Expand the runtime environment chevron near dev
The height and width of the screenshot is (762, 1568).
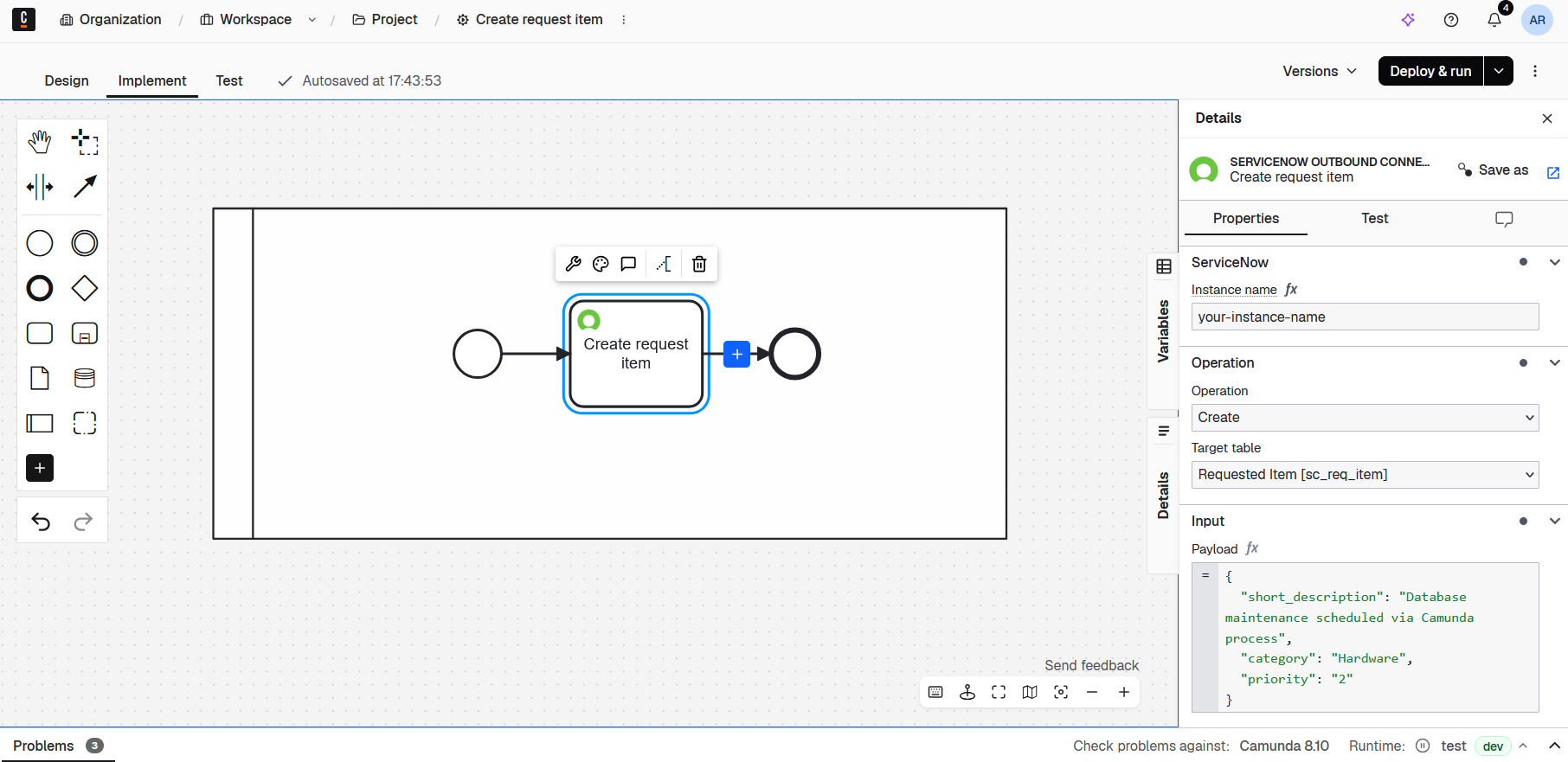1523,746
